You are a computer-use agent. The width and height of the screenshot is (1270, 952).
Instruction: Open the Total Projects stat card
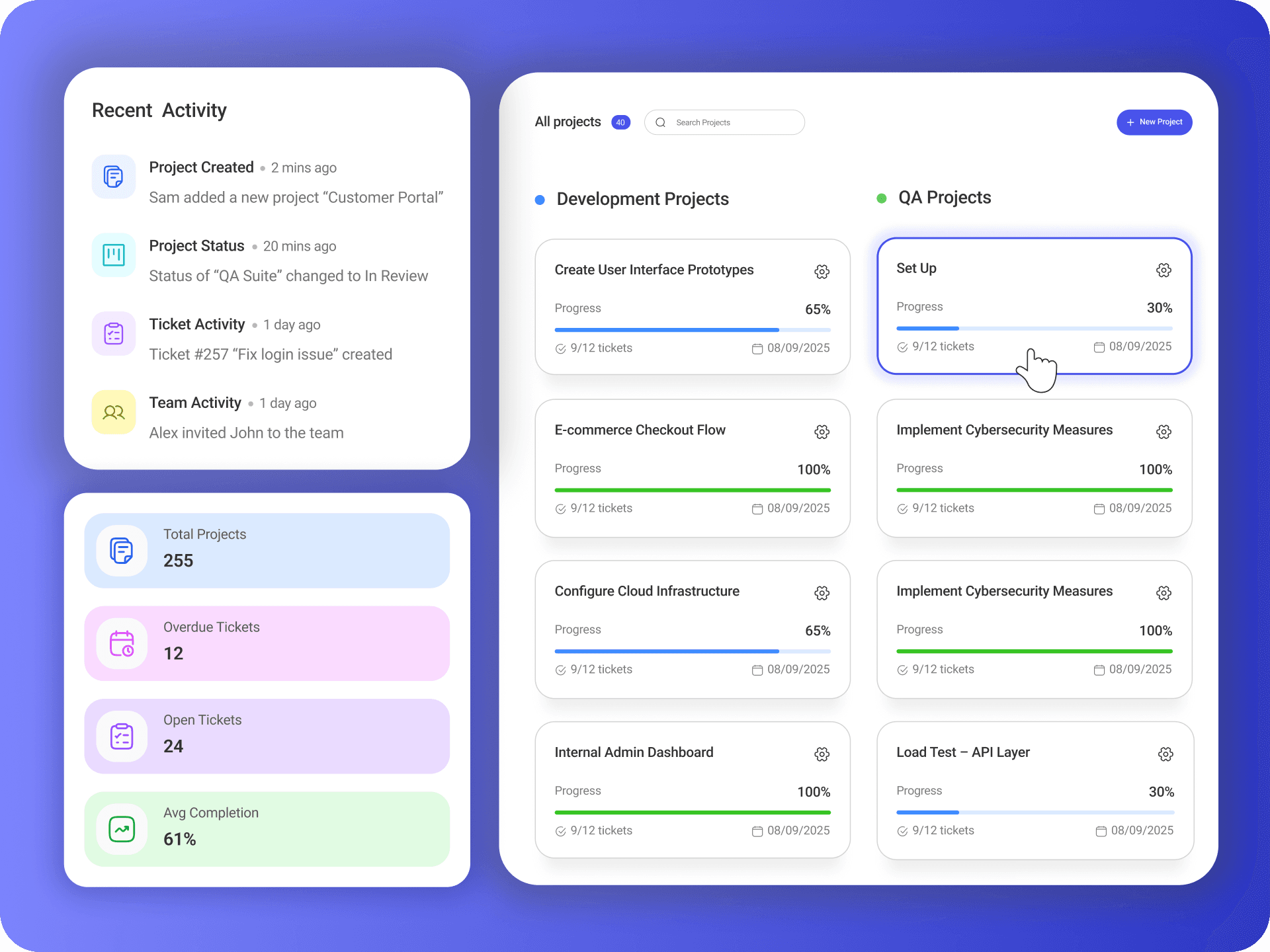267,550
